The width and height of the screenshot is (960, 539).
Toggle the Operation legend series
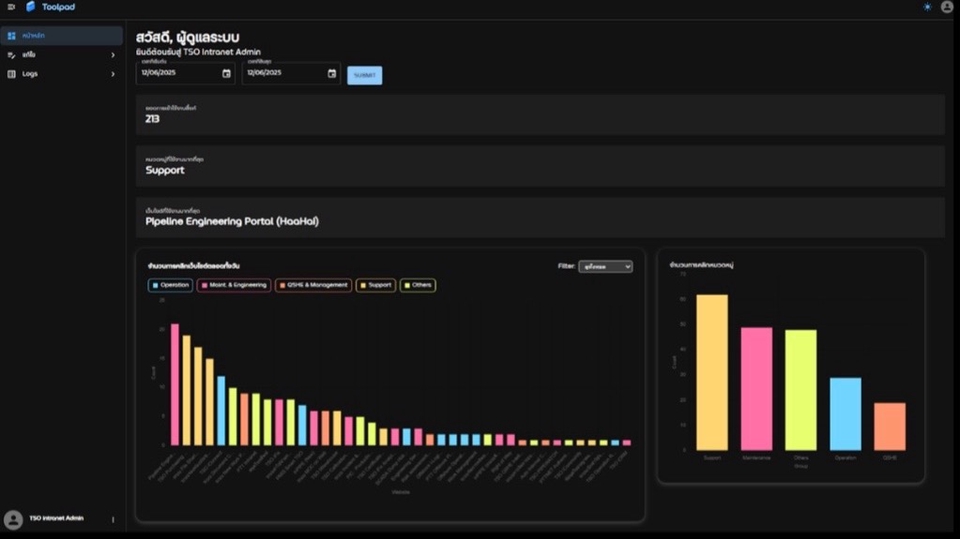click(x=170, y=285)
